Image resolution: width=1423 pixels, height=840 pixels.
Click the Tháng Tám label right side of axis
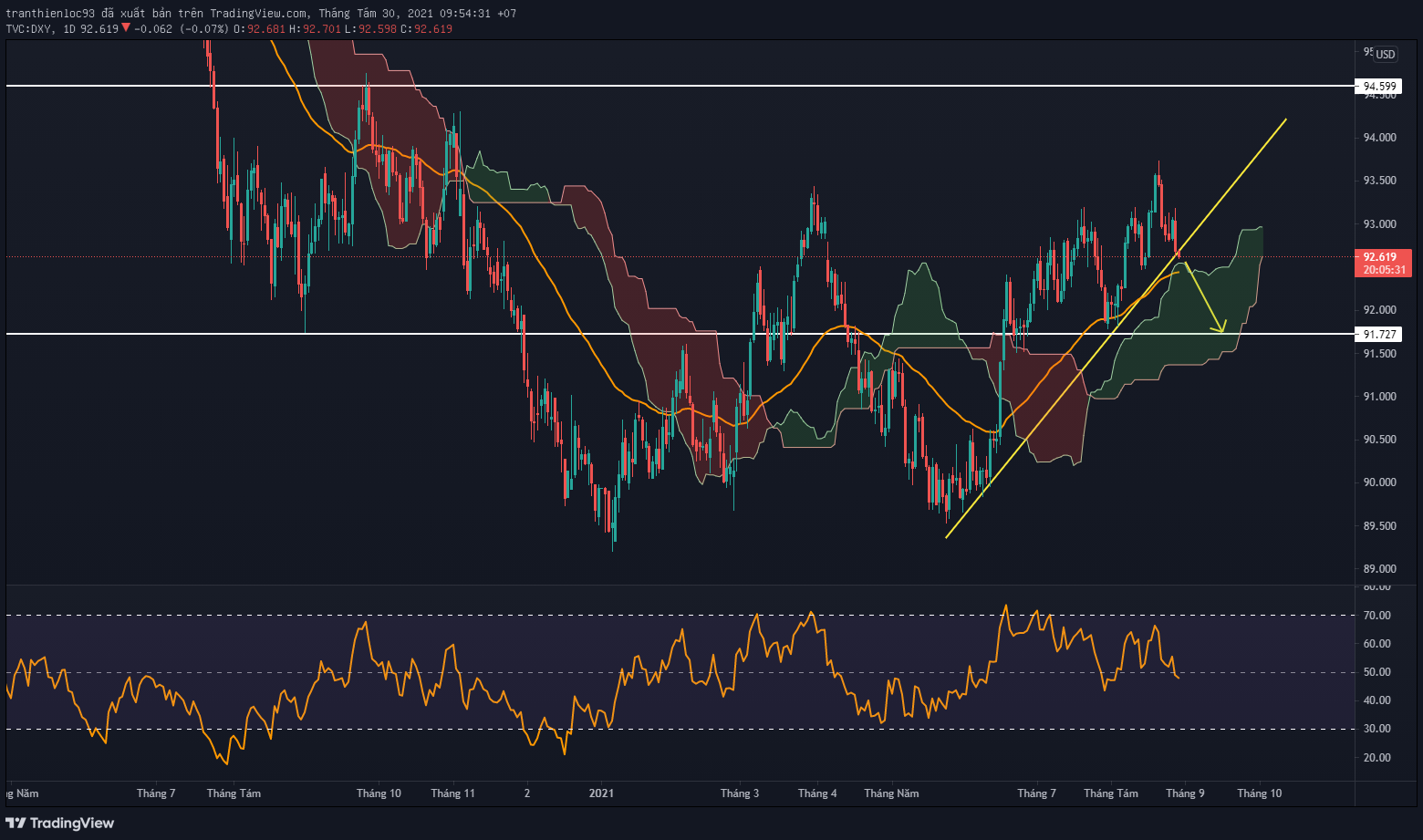tap(1111, 793)
